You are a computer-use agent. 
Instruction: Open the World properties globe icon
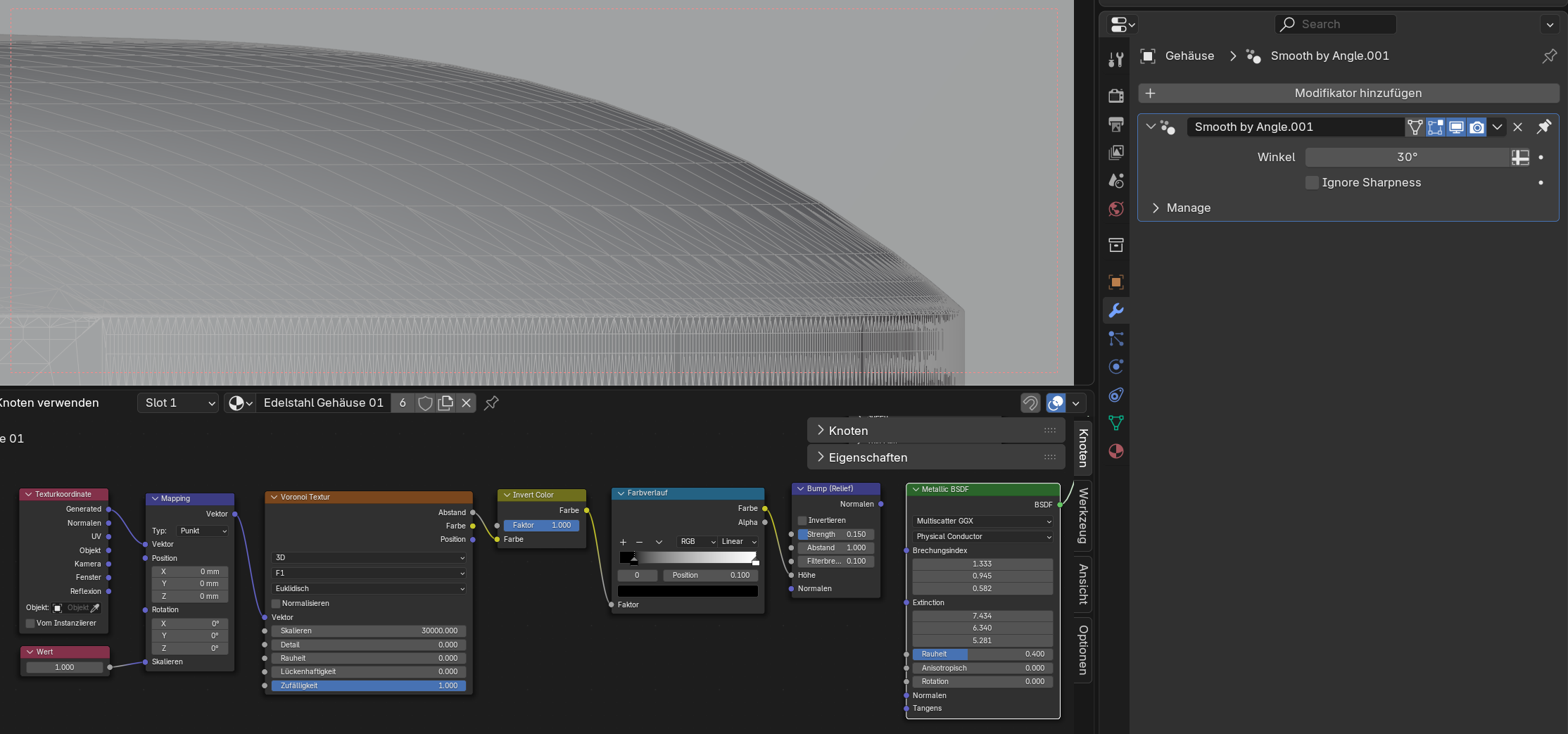coord(1116,209)
